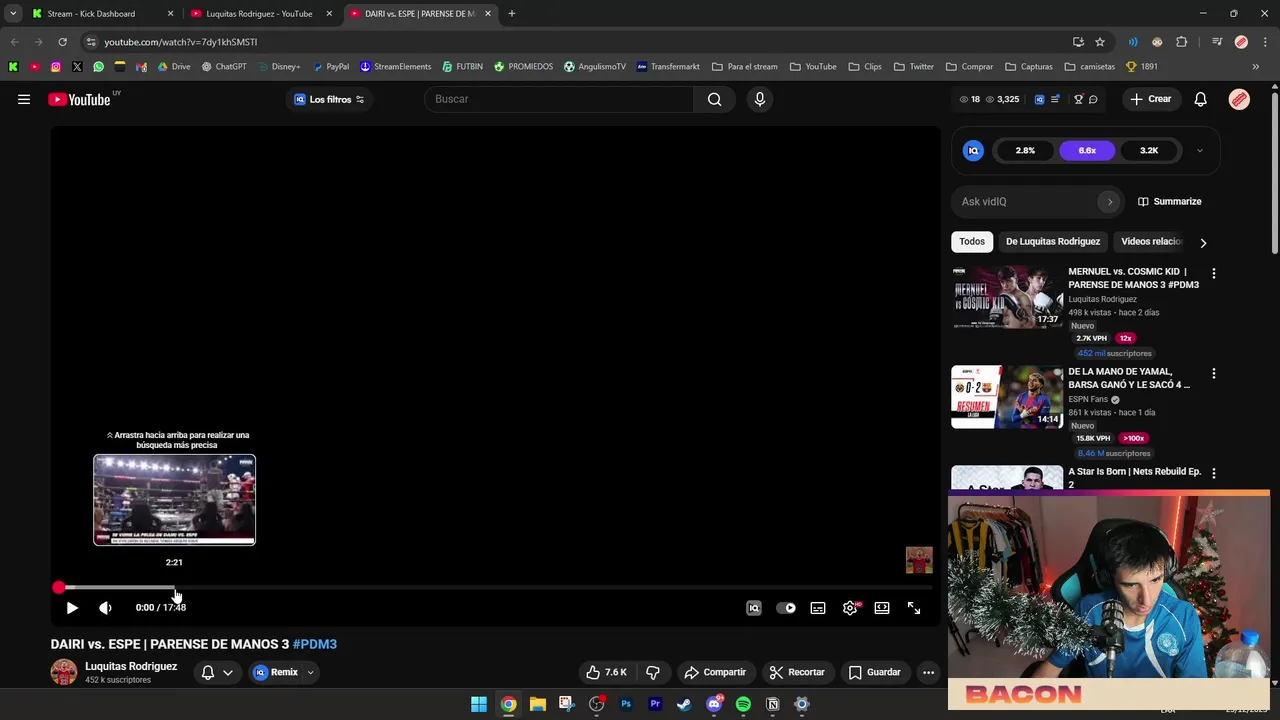1280x720 pixels.
Task: Dislike the video
Action: click(x=653, y=672)
